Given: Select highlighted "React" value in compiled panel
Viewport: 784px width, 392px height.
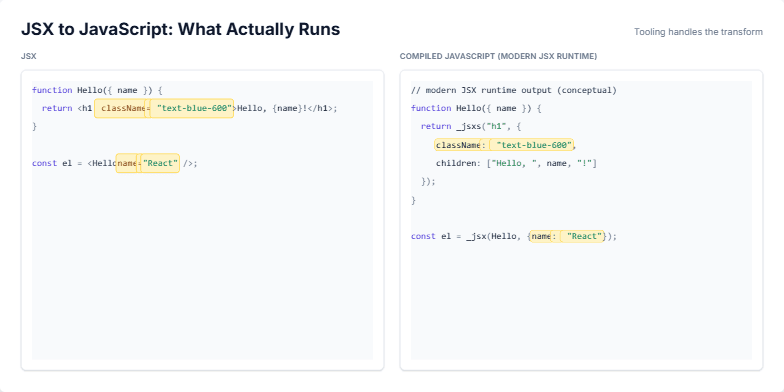Looking at the screenshot, I should (x=582, y=236).
